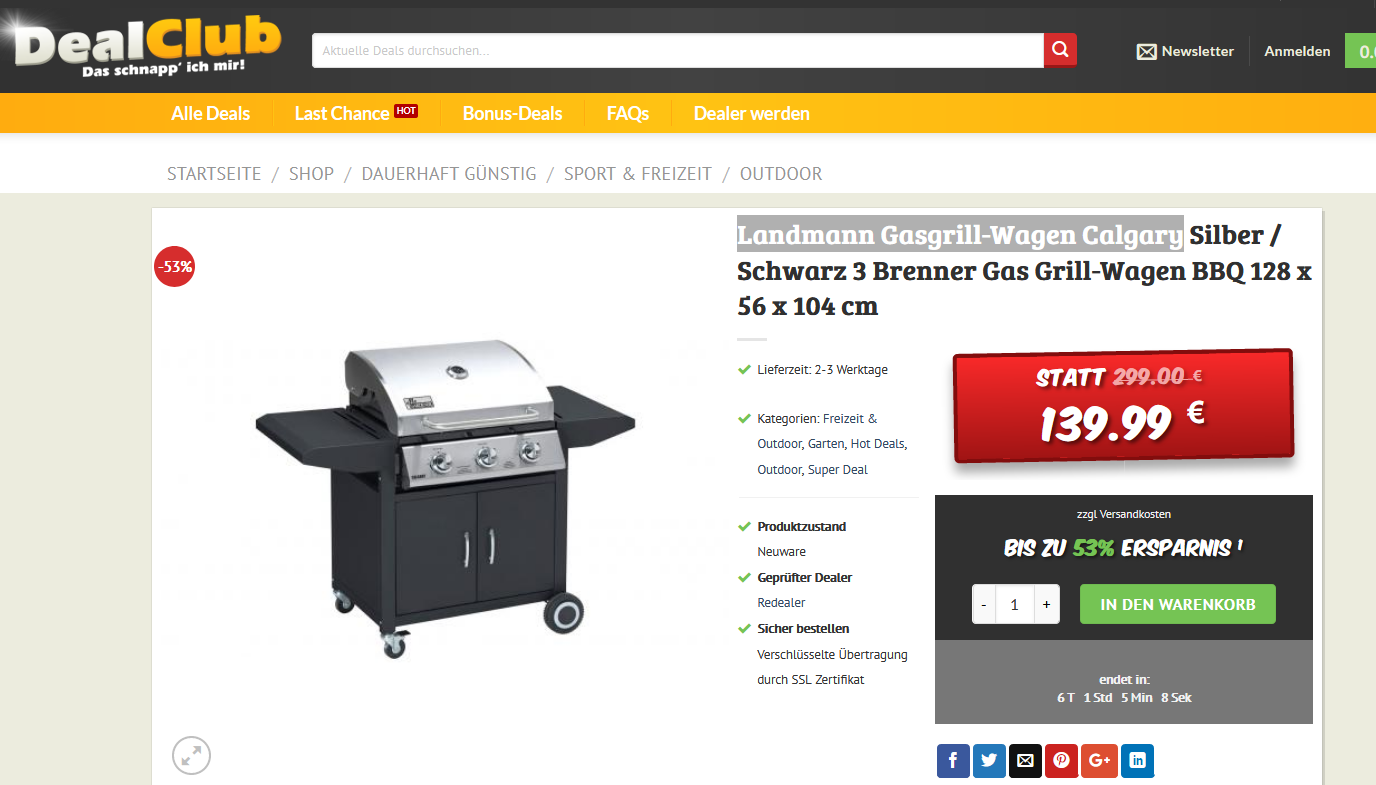Add item via In den Warenkorb
This screenshot has height=785, width=1376.
click(1178, 604)
